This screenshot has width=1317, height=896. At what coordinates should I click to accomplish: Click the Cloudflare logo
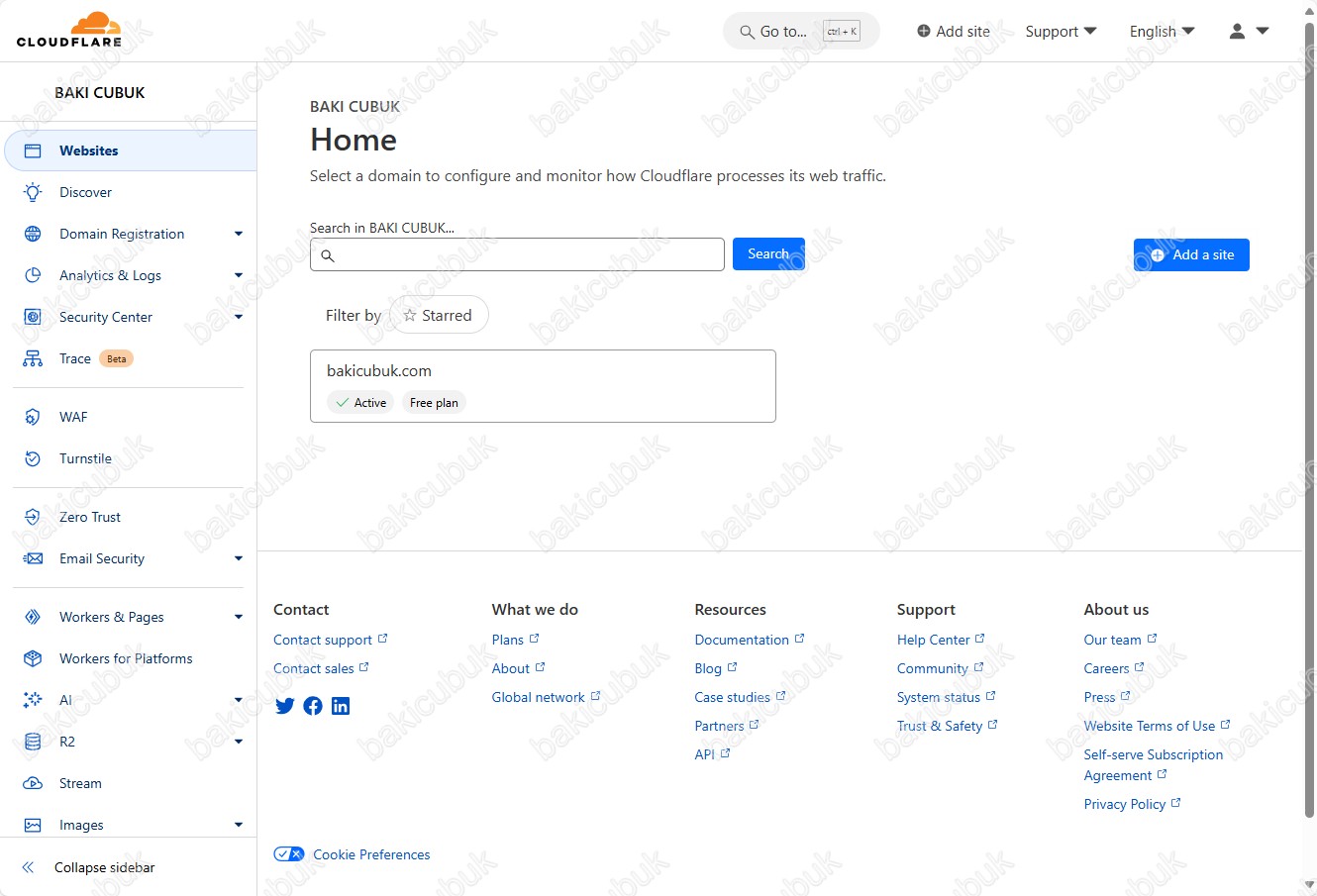click(x=69, y=30)
